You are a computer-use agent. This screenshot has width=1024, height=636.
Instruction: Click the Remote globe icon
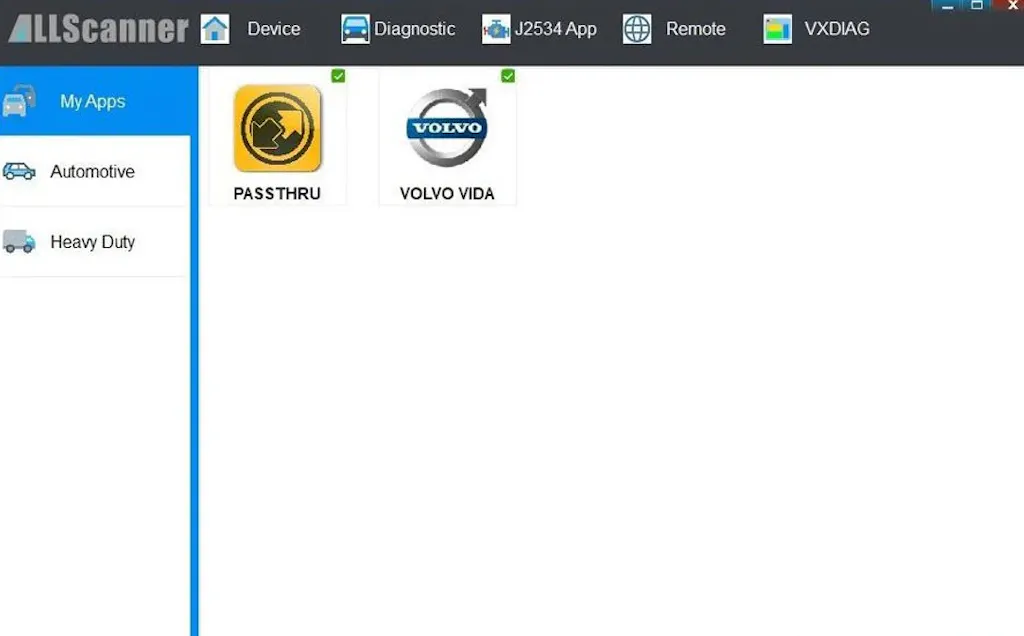tap(637, 29)
